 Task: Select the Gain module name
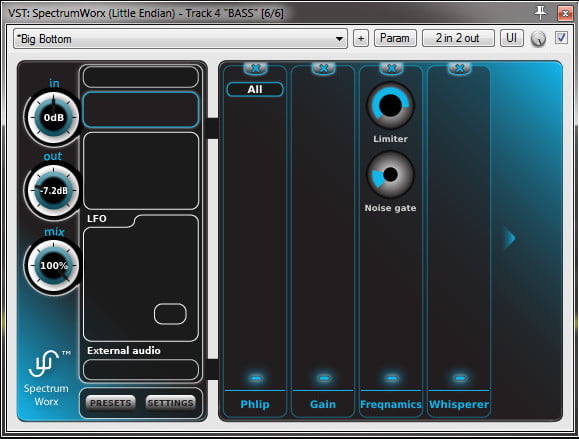323,404
